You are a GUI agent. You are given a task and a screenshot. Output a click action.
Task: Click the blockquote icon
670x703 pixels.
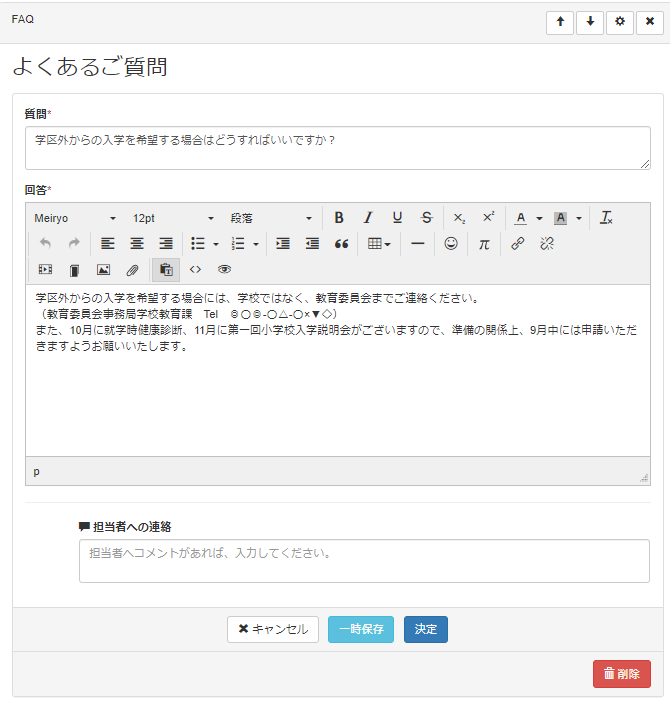pos(341,243)
